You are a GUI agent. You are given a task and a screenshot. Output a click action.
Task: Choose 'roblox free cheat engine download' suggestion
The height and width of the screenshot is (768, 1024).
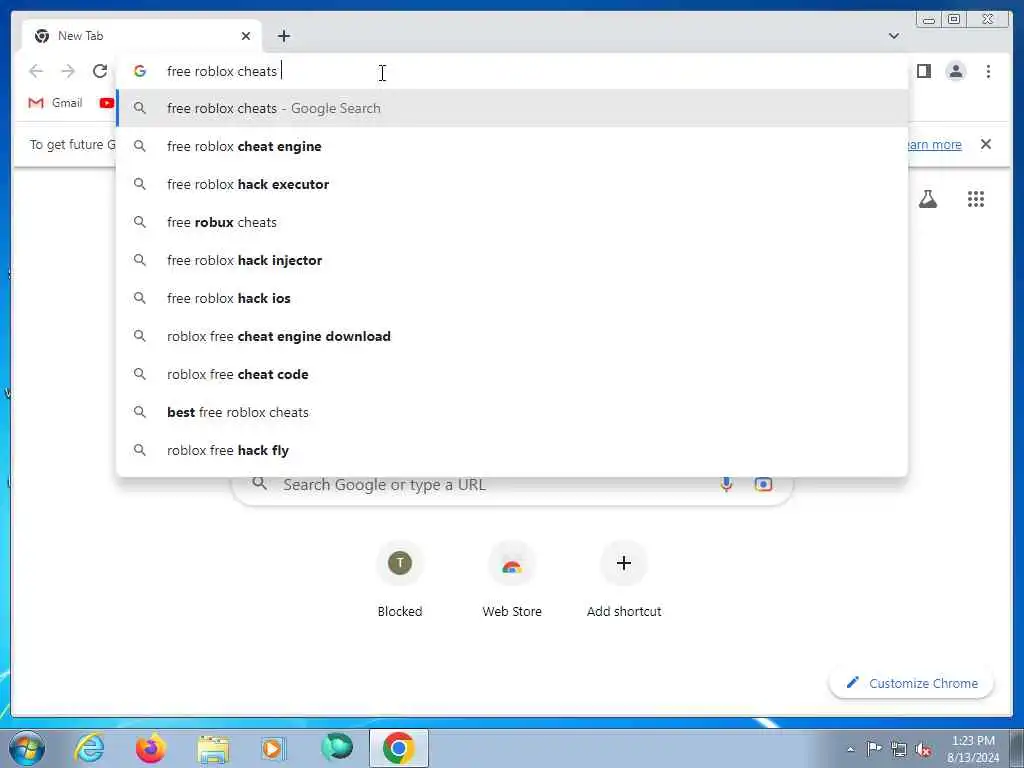point(512,336)
